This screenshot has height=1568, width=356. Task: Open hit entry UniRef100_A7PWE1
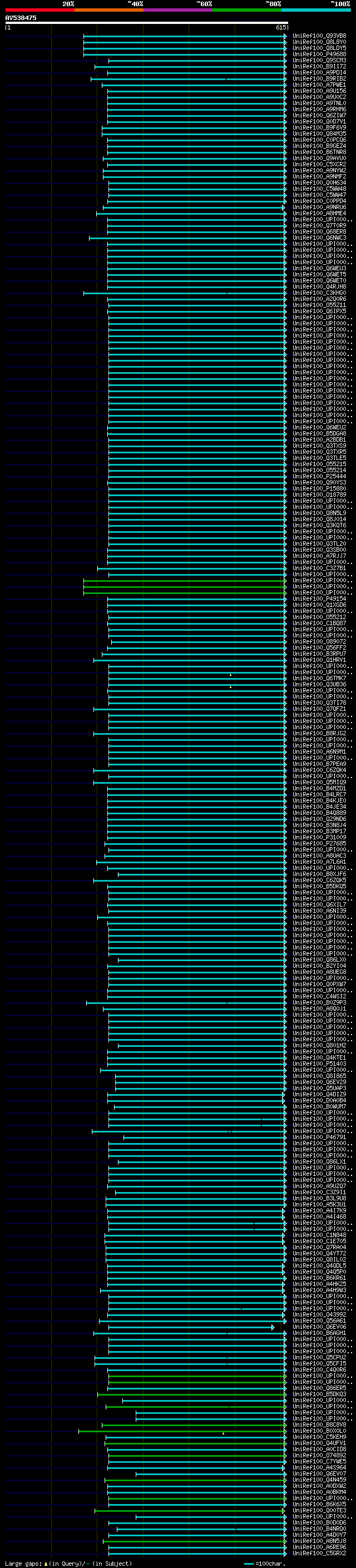pyautogui.click(x=319, y=85)
